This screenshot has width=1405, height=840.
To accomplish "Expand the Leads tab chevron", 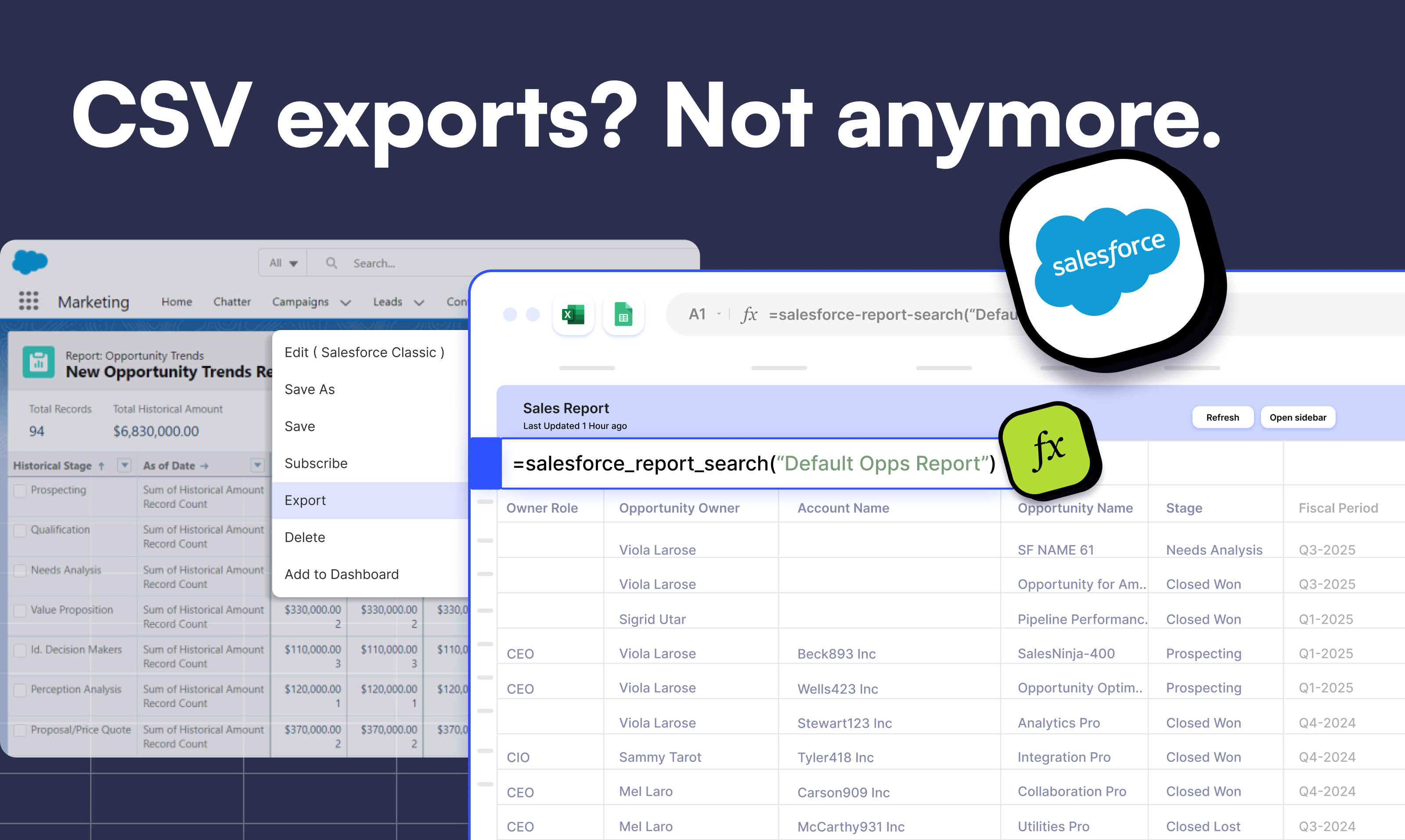I will point(419,303).
